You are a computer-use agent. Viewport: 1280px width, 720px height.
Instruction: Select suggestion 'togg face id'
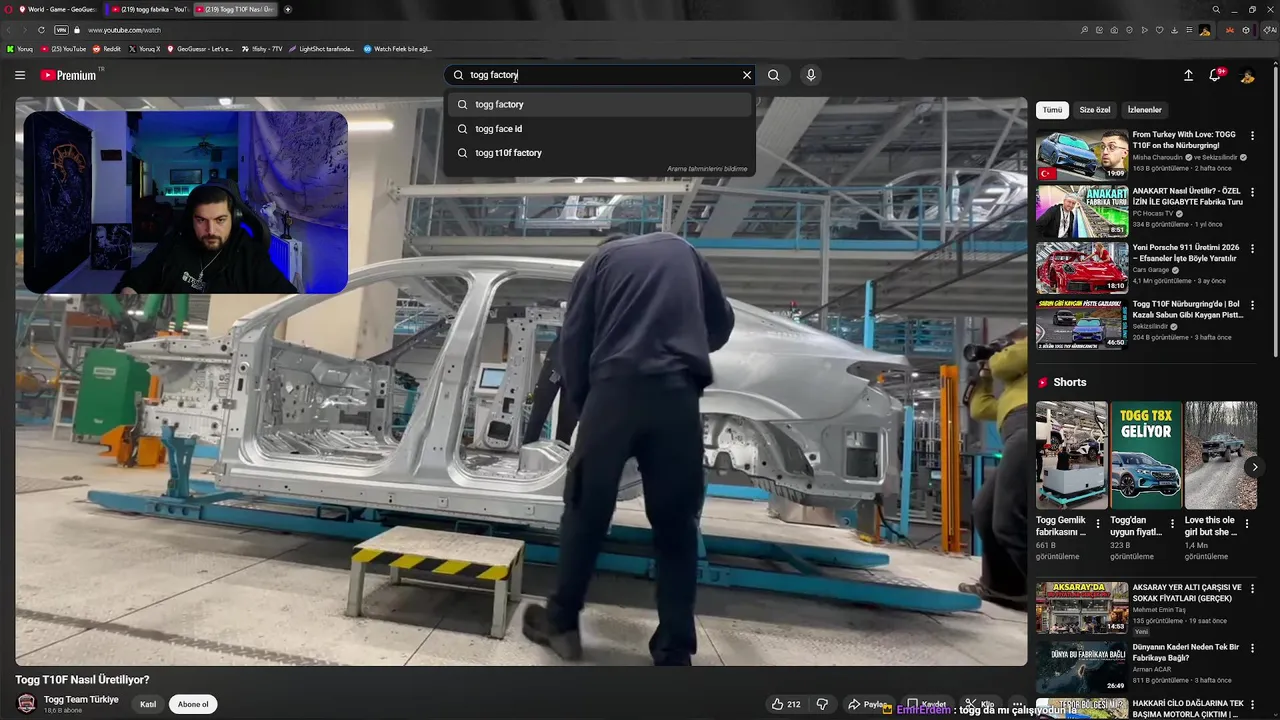click(600, 129)
